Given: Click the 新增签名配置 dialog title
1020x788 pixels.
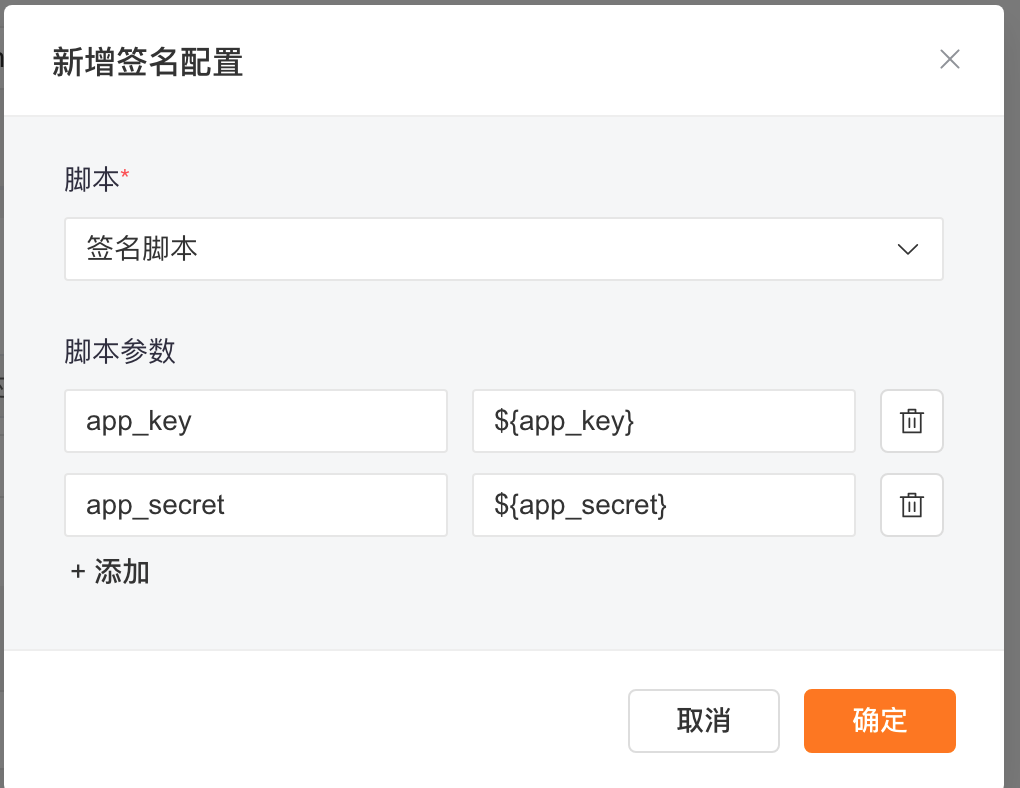Looking at the screenshot, I should 148,62.
